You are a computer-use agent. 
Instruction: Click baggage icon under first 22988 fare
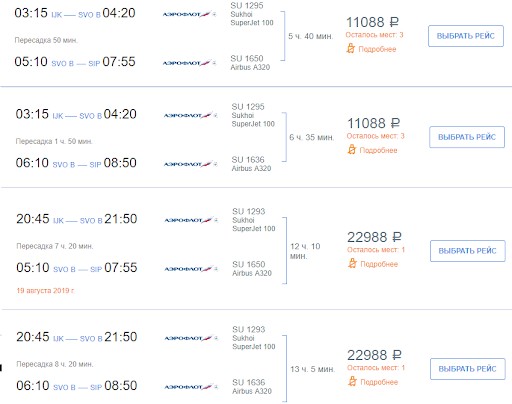(352, 264)
